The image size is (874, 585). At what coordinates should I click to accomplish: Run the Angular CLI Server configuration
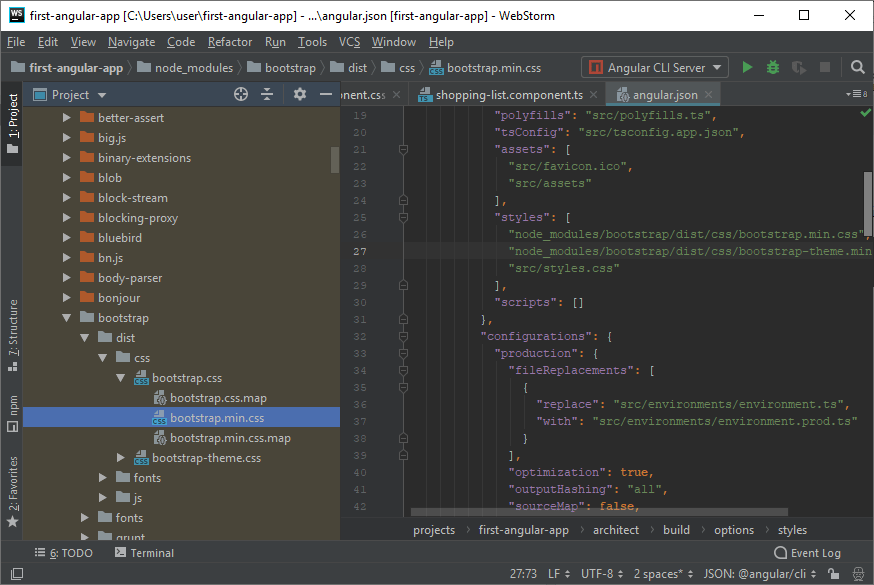pos(747,68)
